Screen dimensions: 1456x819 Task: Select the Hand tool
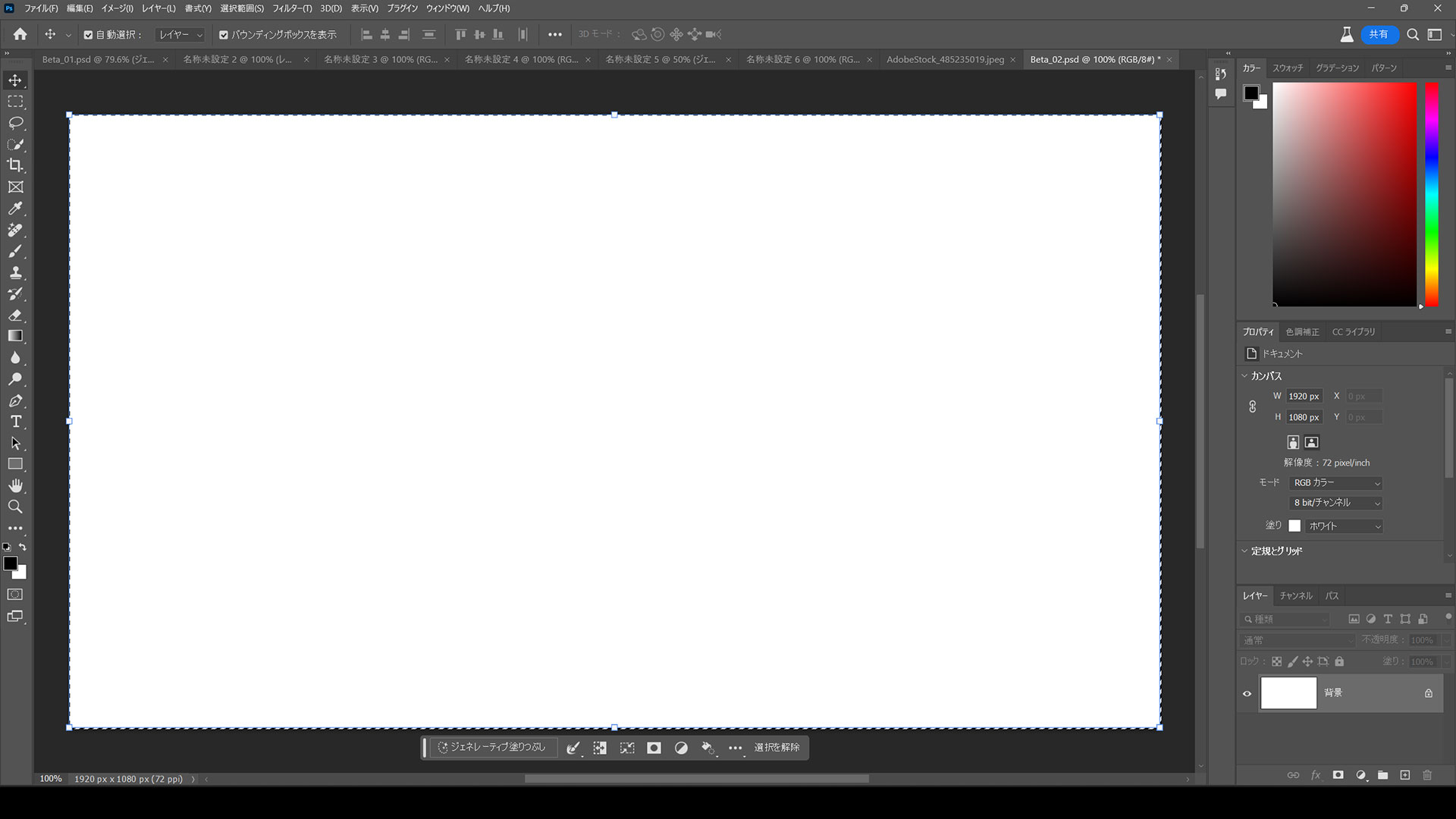(x=15, y=485)
